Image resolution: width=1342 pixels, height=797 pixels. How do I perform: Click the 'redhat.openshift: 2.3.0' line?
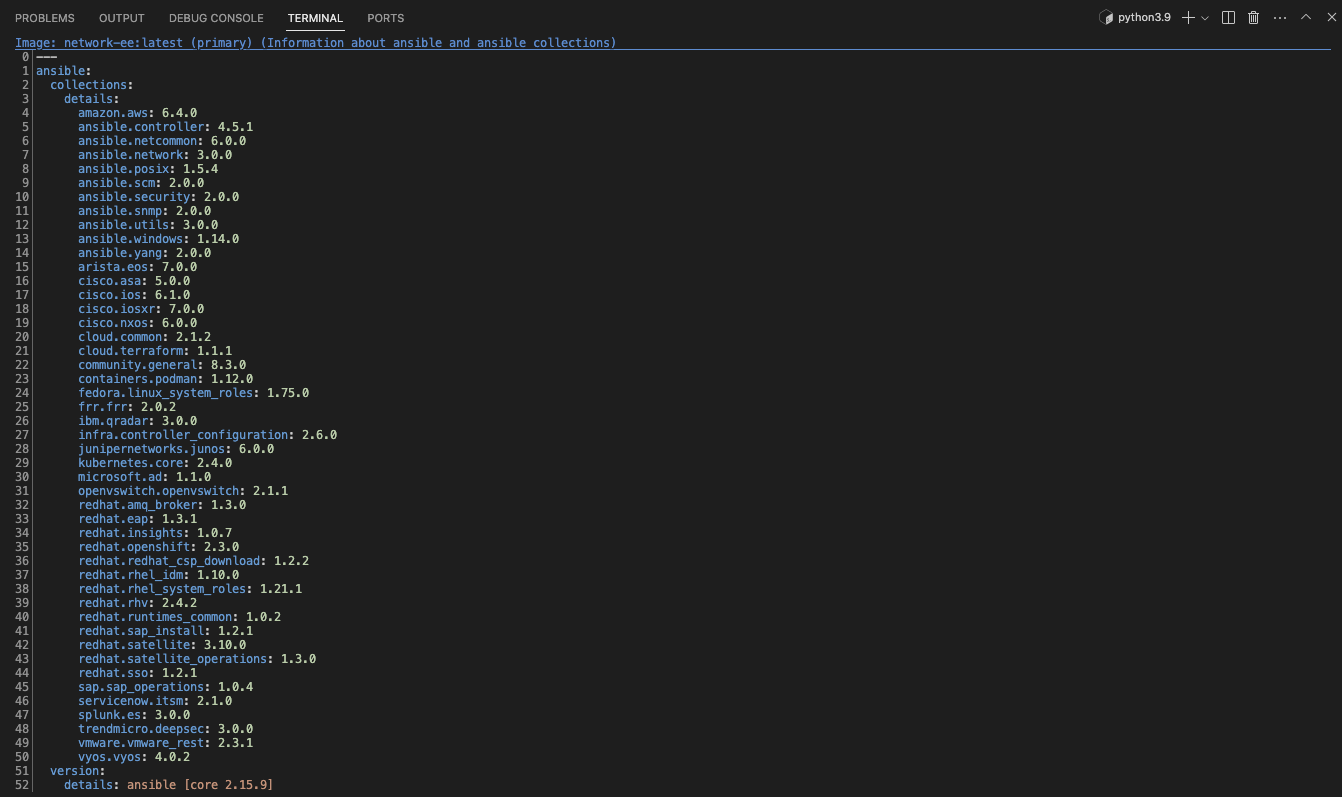coord(159,547)
